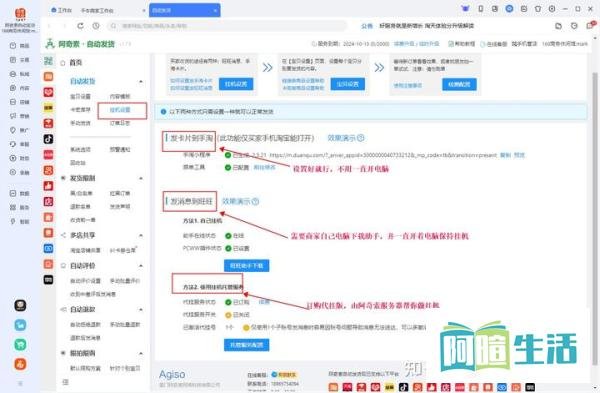This screenshot has width=600, height=393.
Task: Open 首页 in the sidebar
Action: pos(76,63)
